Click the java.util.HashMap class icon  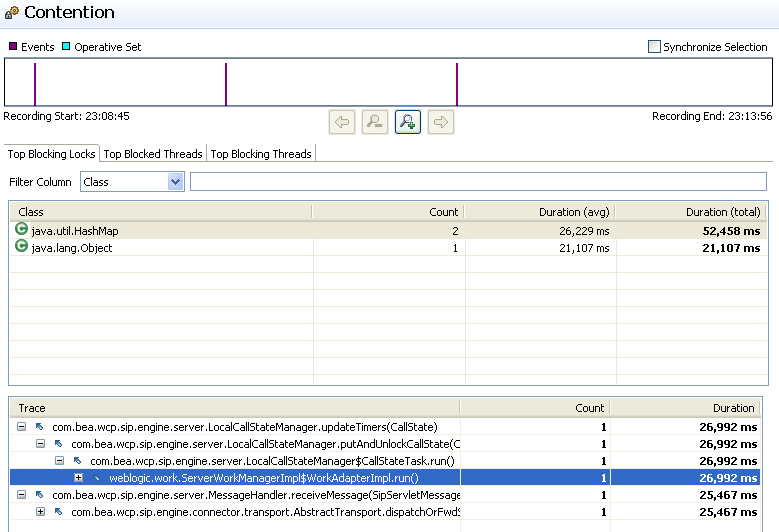click(22, 230)
